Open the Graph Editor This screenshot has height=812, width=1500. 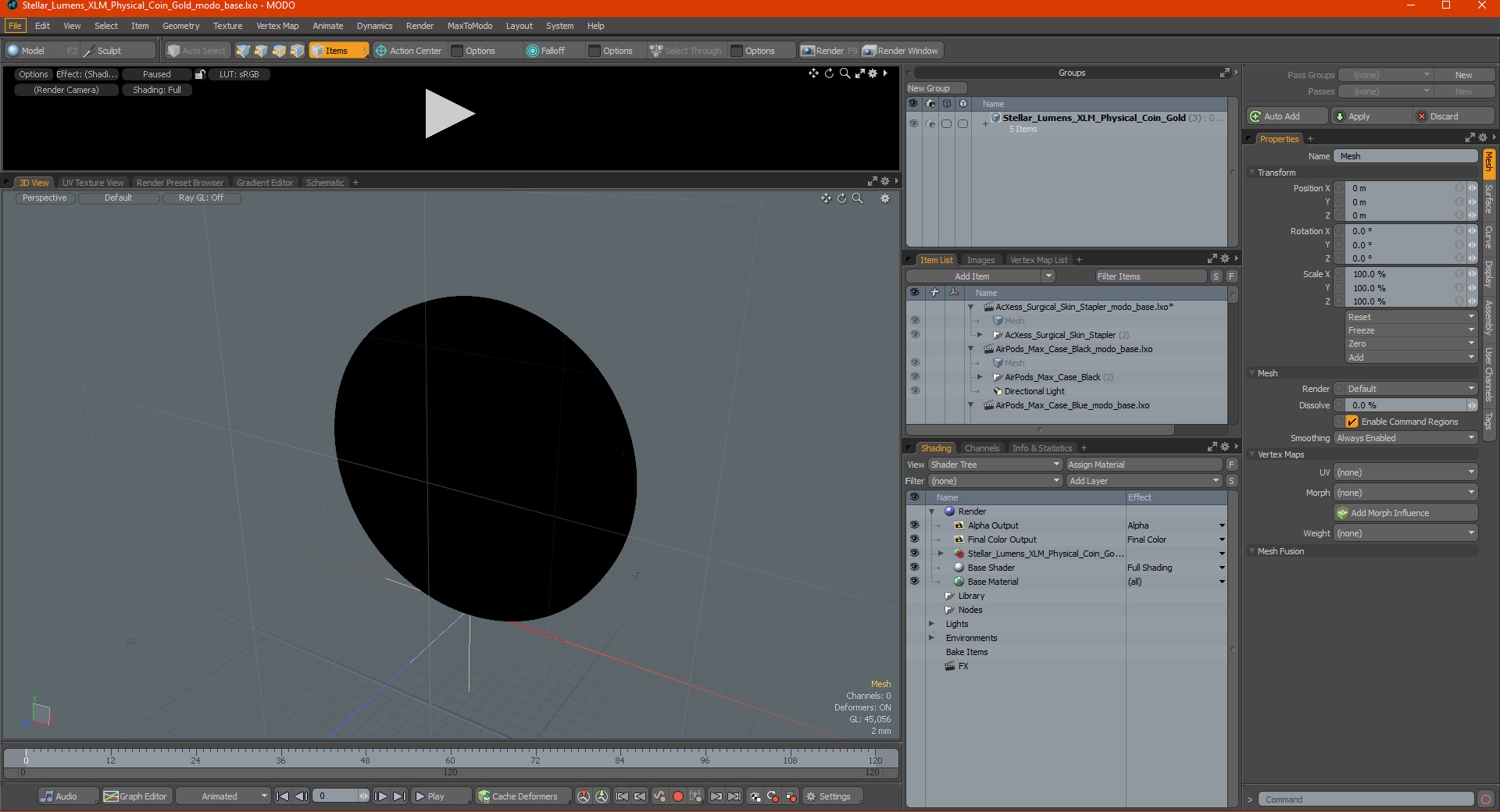136,796
